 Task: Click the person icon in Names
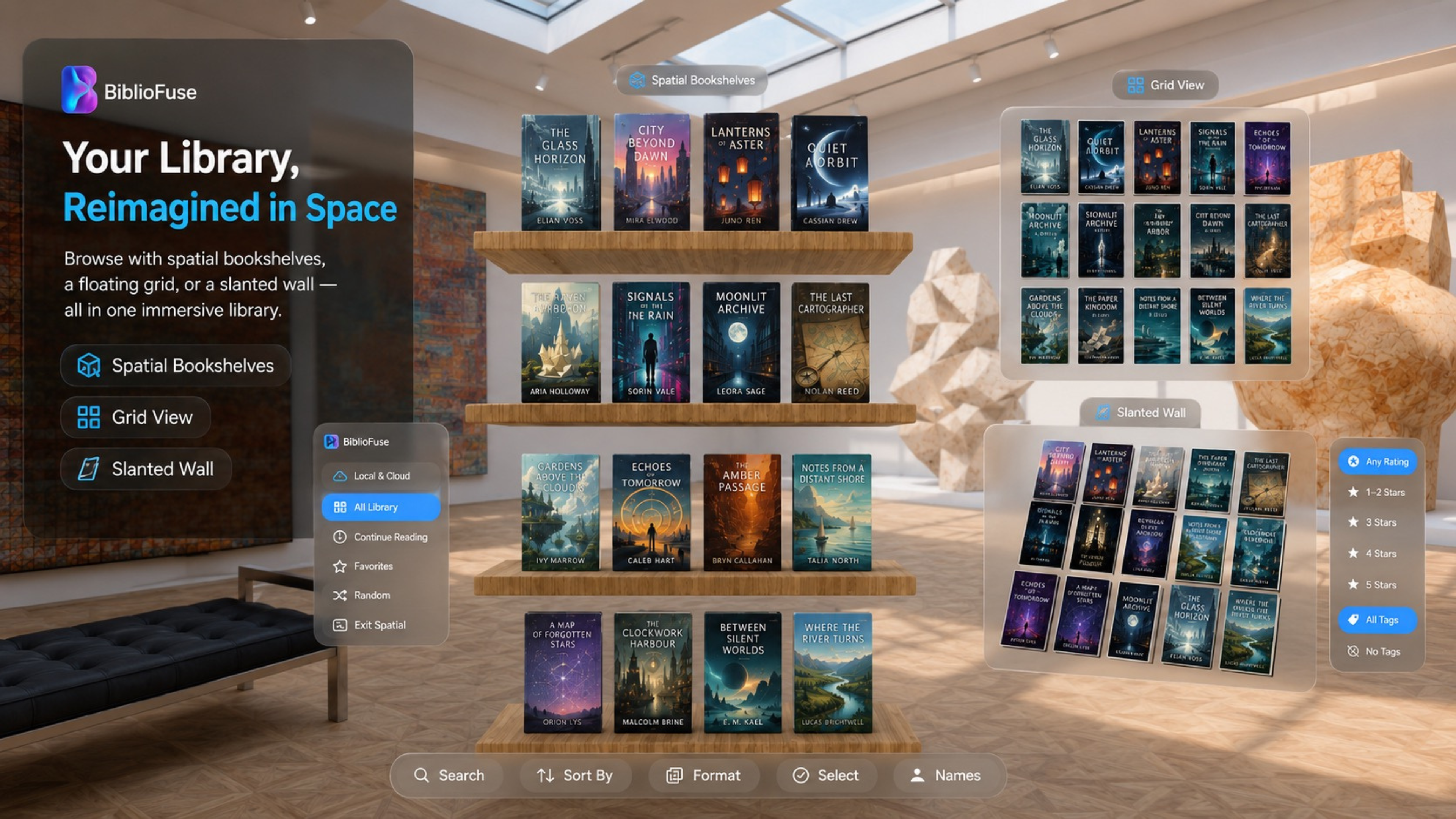tap(917, 775)
